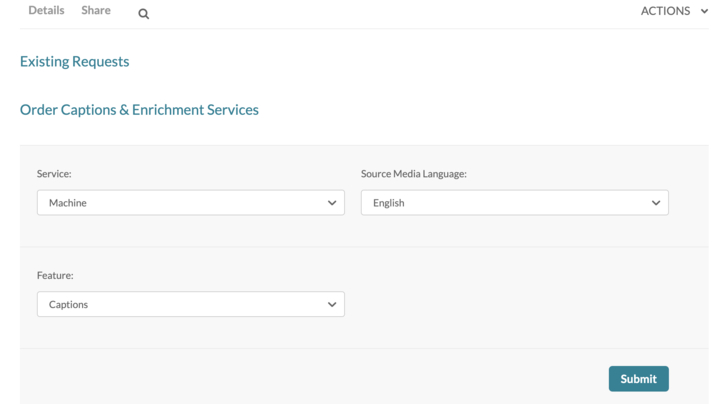Click the search magnifier icon
The height and width of the screenshot is (404, 719).
pos(143,14)
